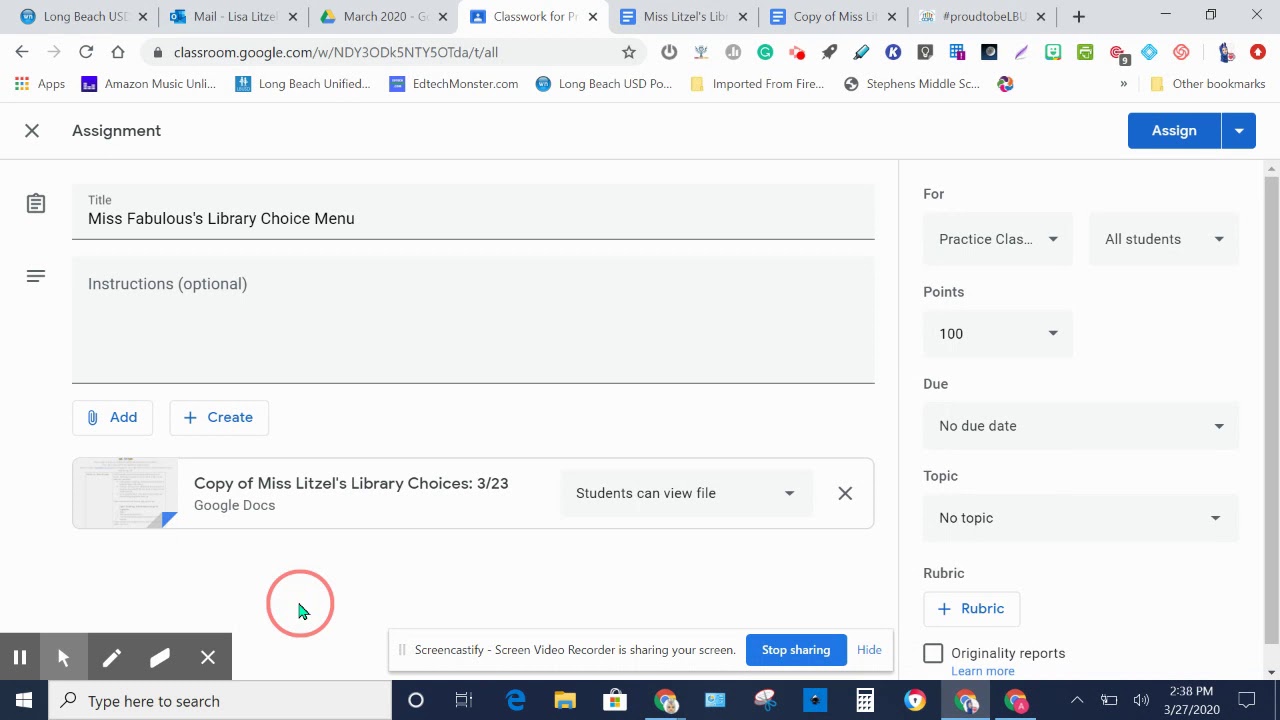
Task: Select the Screencastify eraser tool
Action: click(160, 657)
